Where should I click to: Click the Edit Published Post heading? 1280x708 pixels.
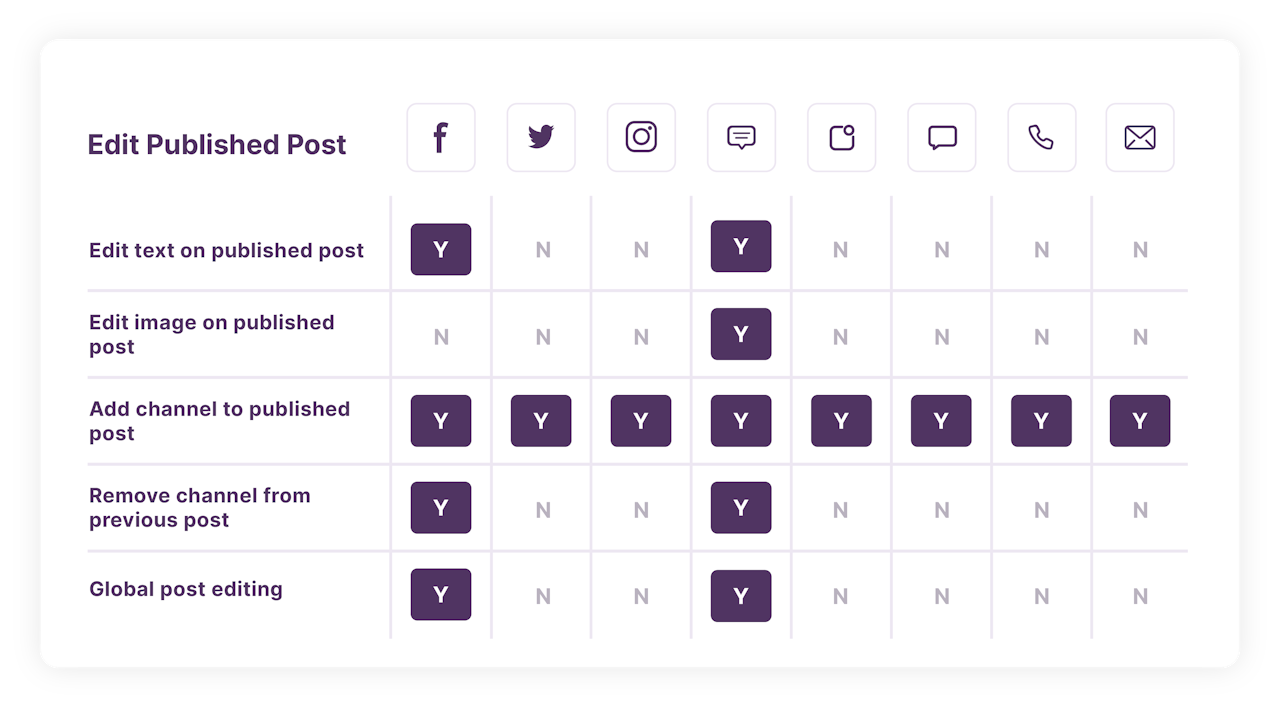[x=217, y=145]
